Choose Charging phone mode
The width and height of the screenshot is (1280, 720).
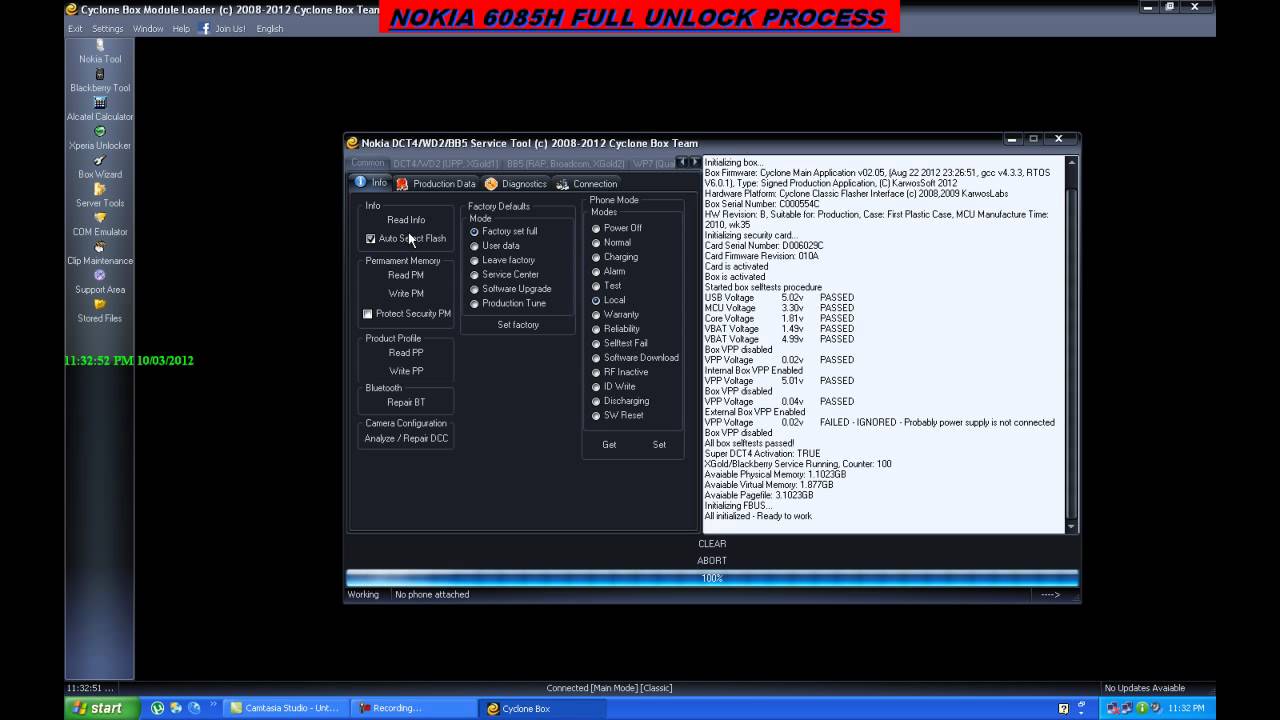coord(596,257)
